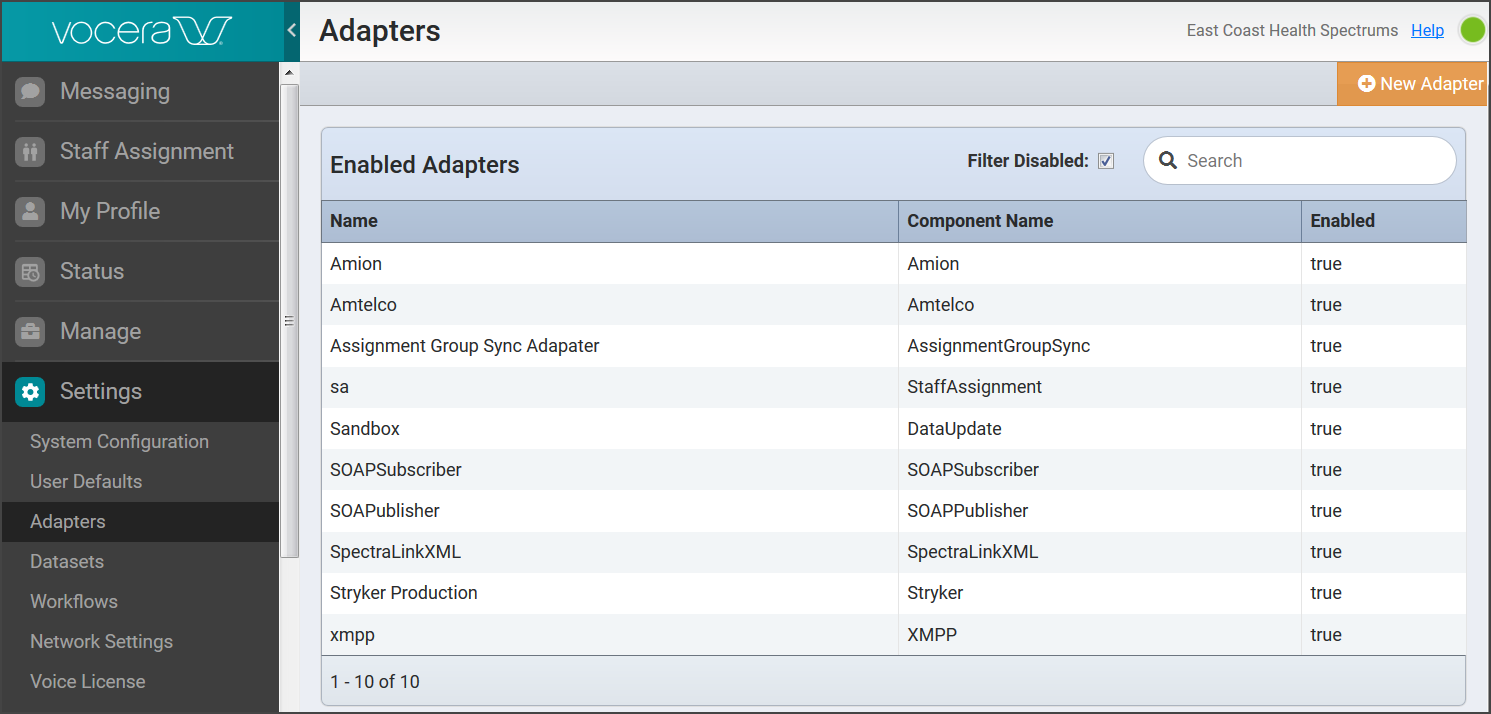Collapse the left navigation sidebar
1491x714 pixels.
(x=291, y=31)
